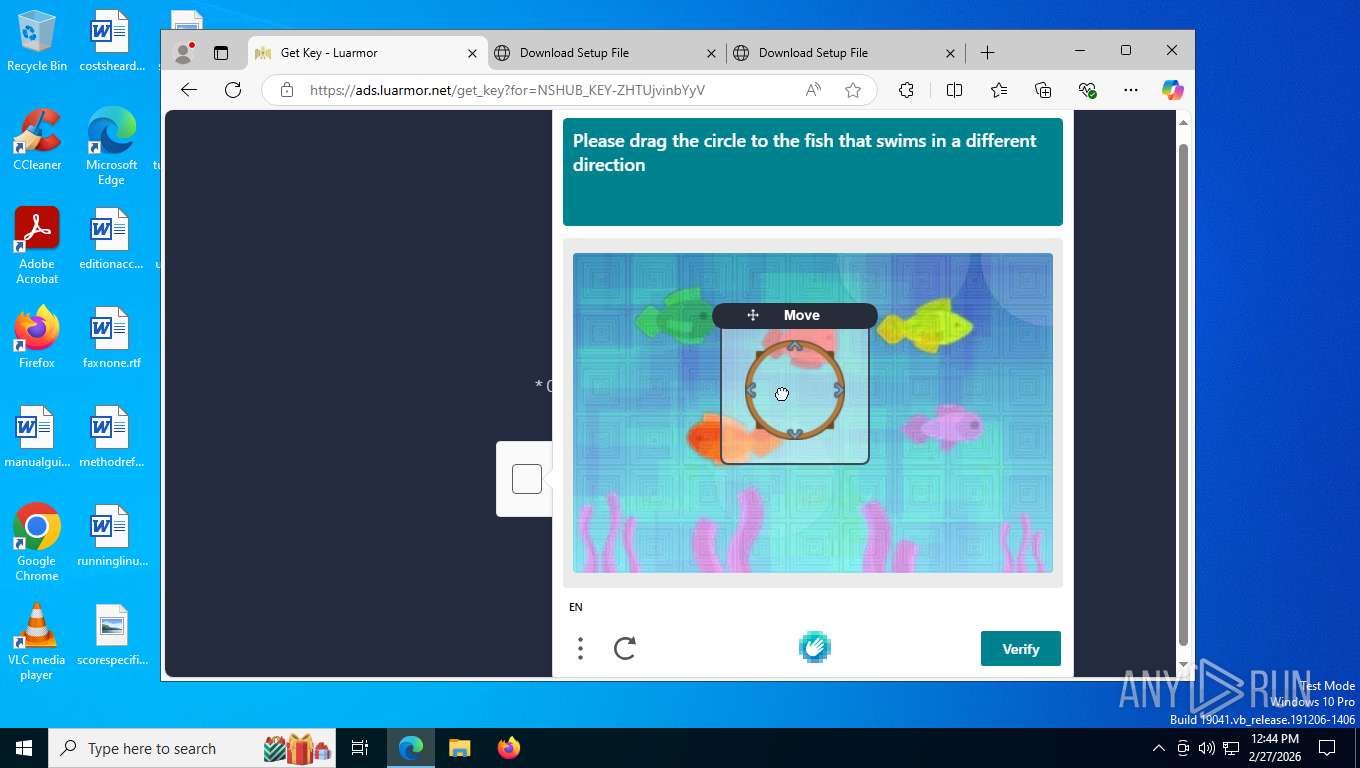Open Edge tab actions menu
The image size is (1360, 768).
tap(221, 53)
